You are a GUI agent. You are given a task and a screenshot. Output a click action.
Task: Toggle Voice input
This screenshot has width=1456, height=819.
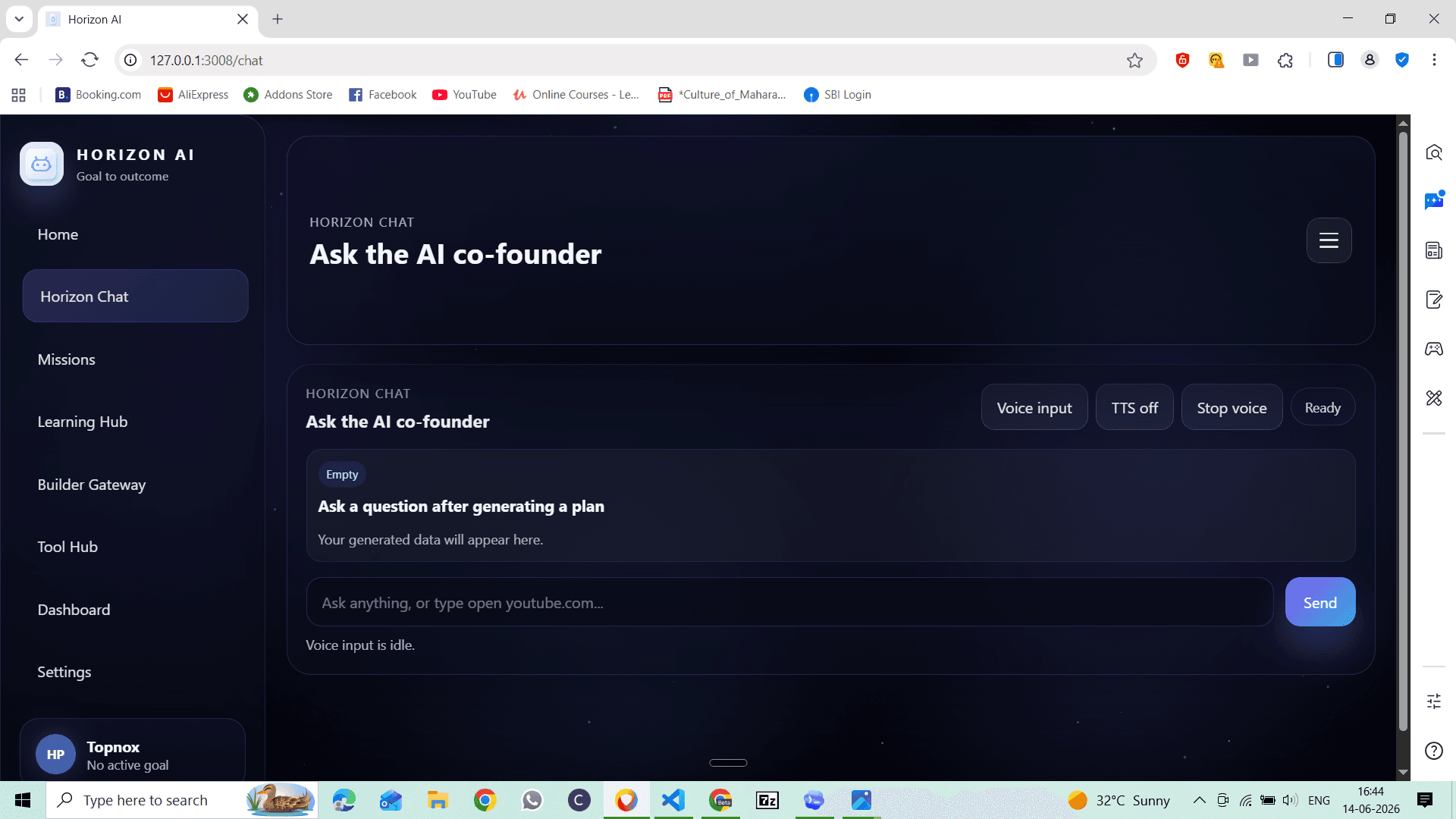[1034, 407]
